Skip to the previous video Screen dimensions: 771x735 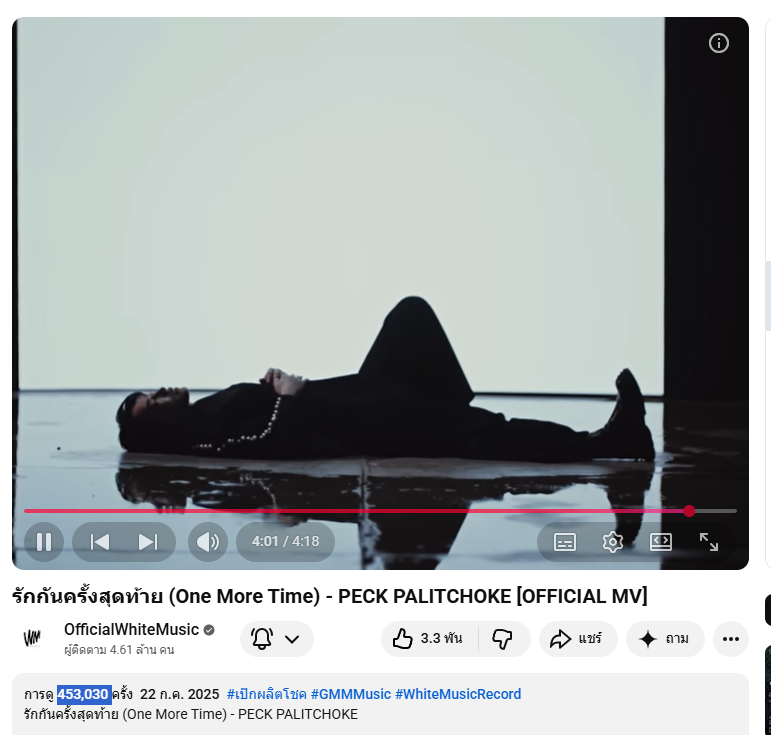100,542
